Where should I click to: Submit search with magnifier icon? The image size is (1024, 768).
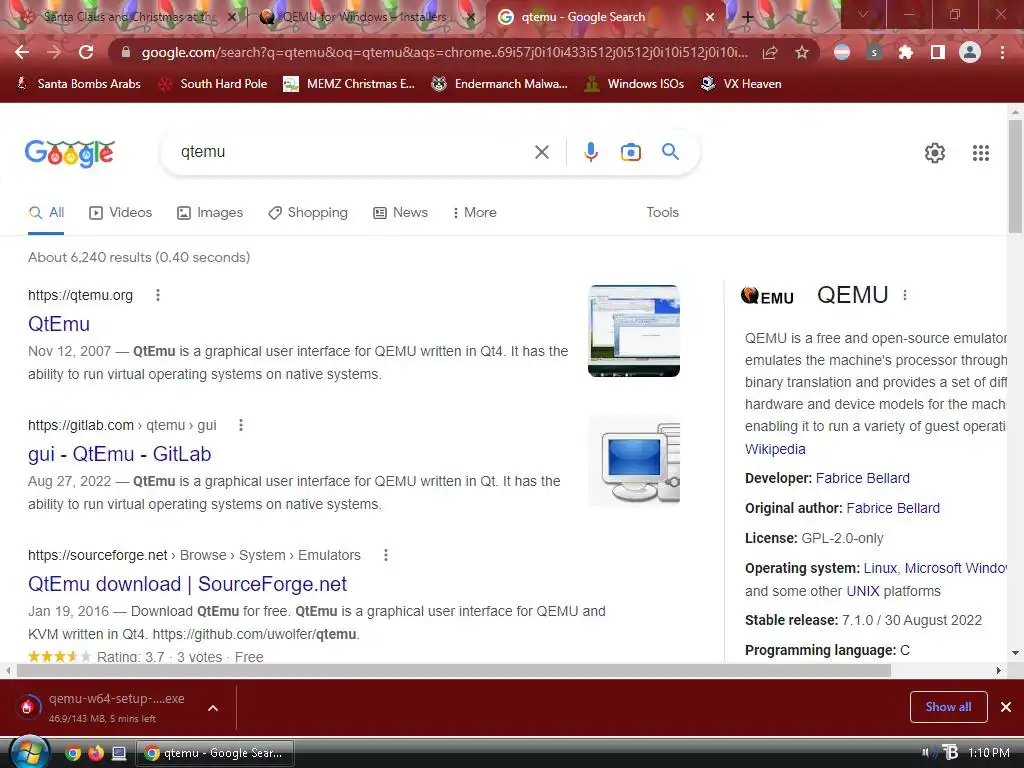[x=670, y=152]
